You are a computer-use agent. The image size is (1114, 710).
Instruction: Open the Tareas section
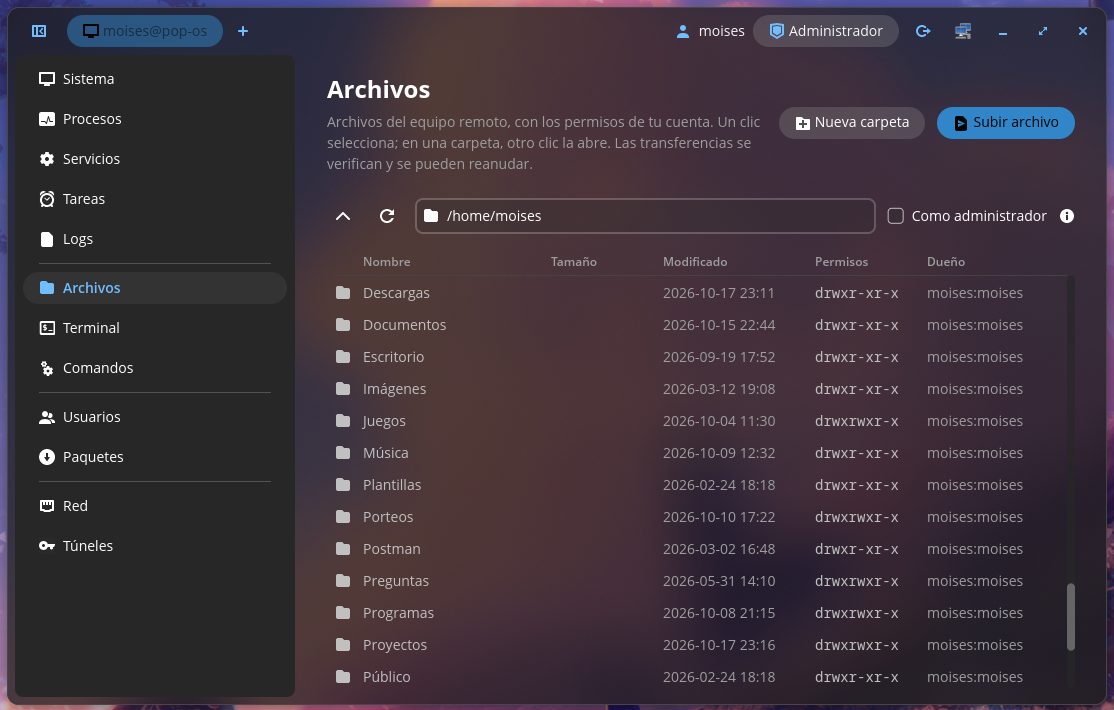click(155, 199)
